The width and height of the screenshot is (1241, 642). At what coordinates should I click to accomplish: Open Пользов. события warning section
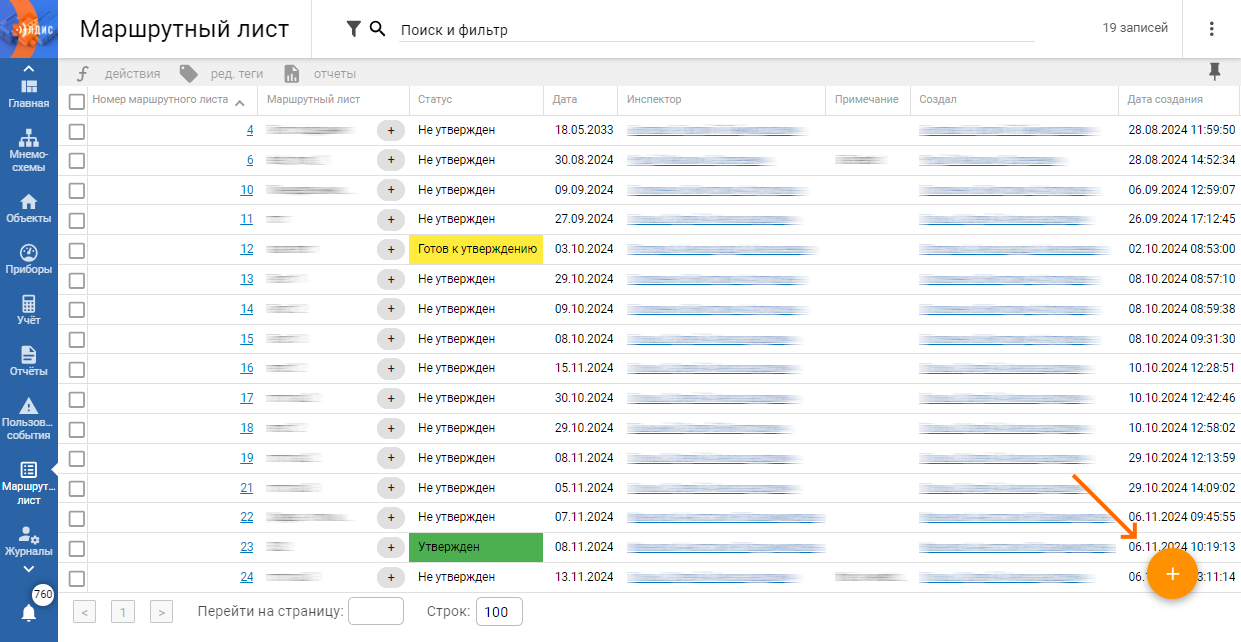click(29, 419)
